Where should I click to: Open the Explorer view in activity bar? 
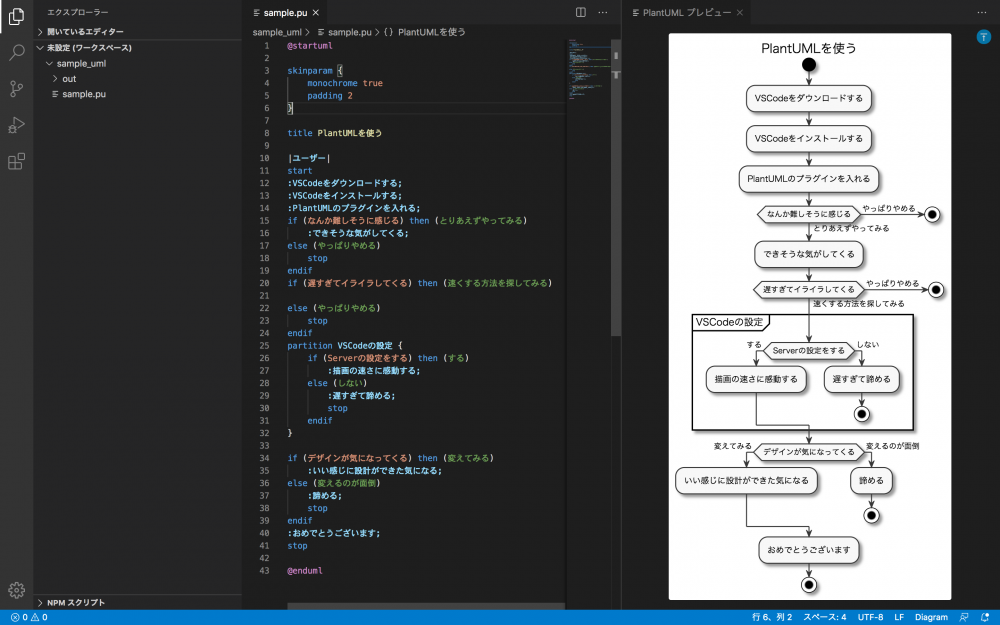tap(17, 17)
